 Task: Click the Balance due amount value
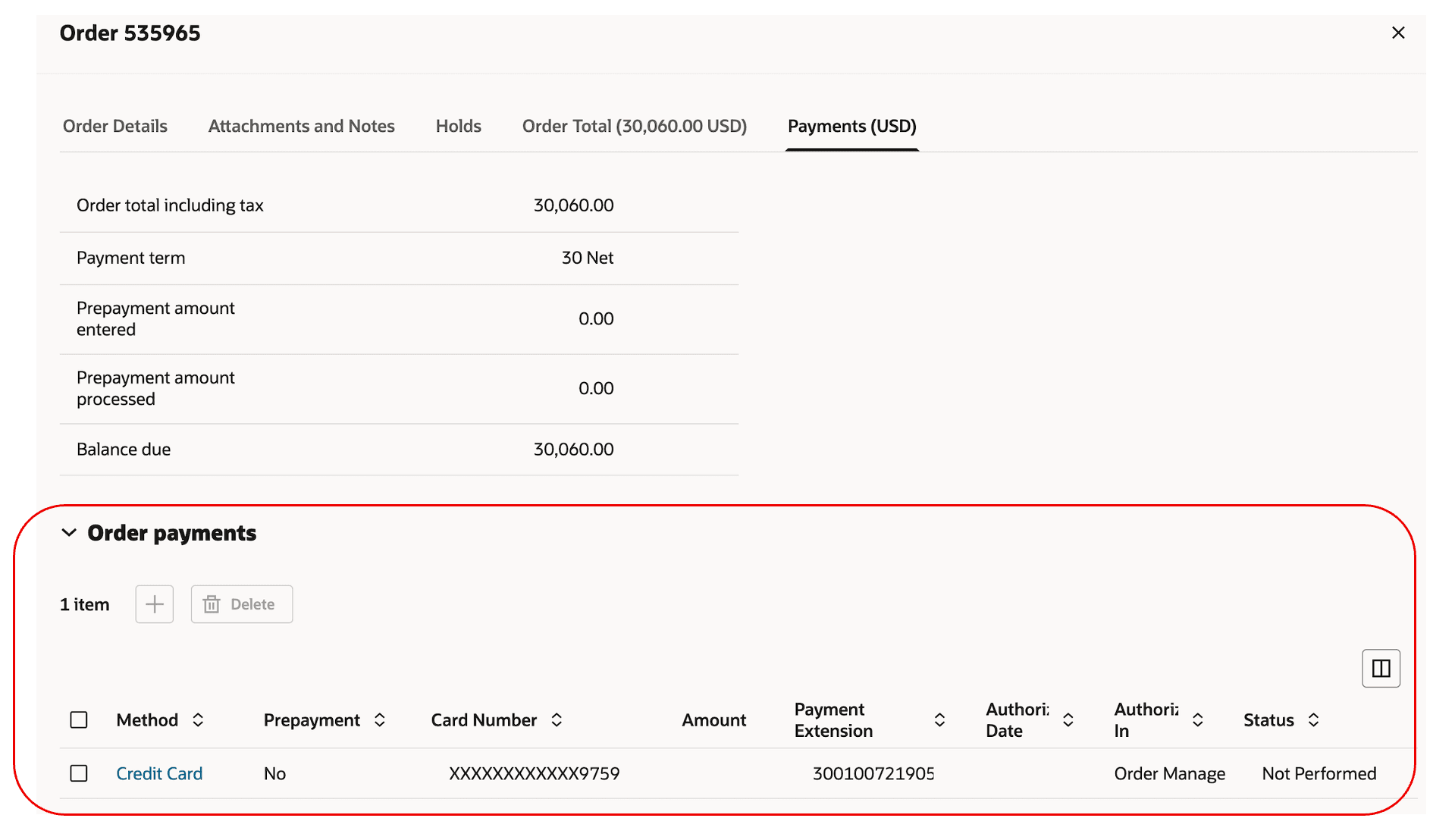tap(573, 449)
